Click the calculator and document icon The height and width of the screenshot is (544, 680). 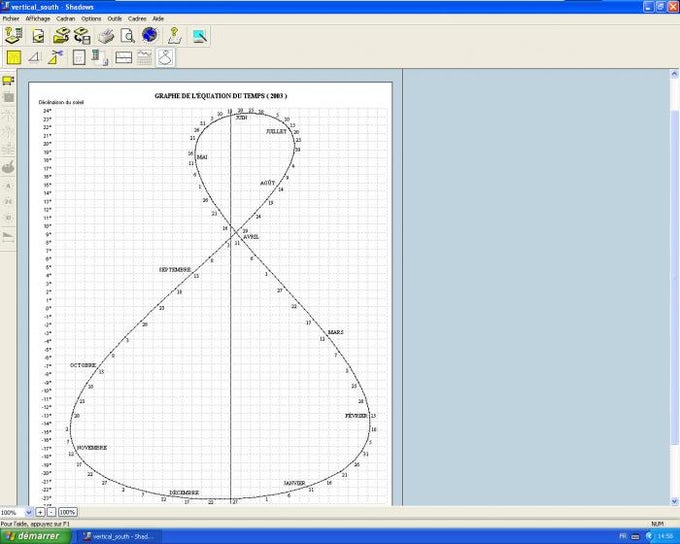pyautogui.click(x=100, y=58)
